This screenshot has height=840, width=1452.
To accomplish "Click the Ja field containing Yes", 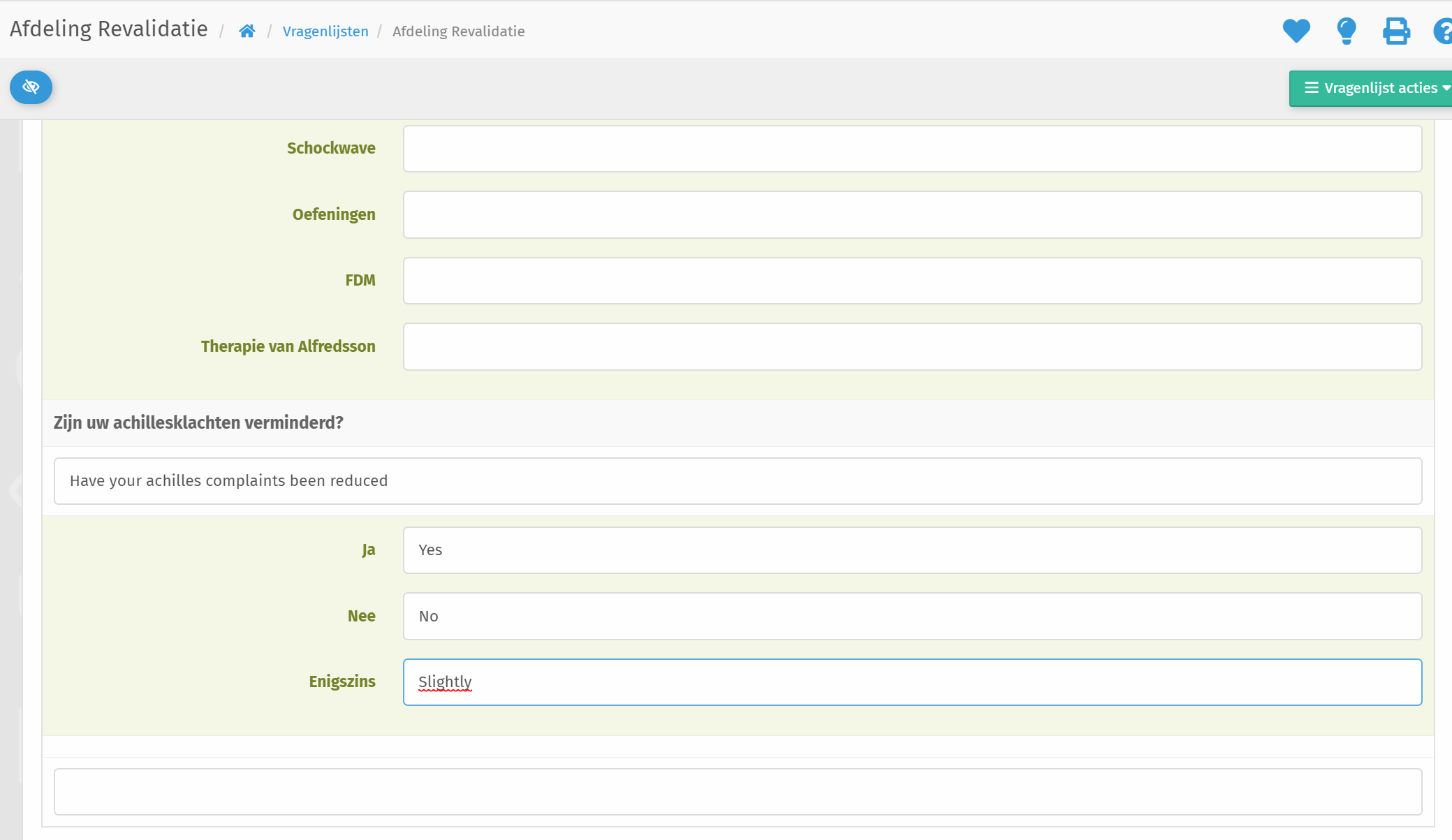I will coord(912,550).
